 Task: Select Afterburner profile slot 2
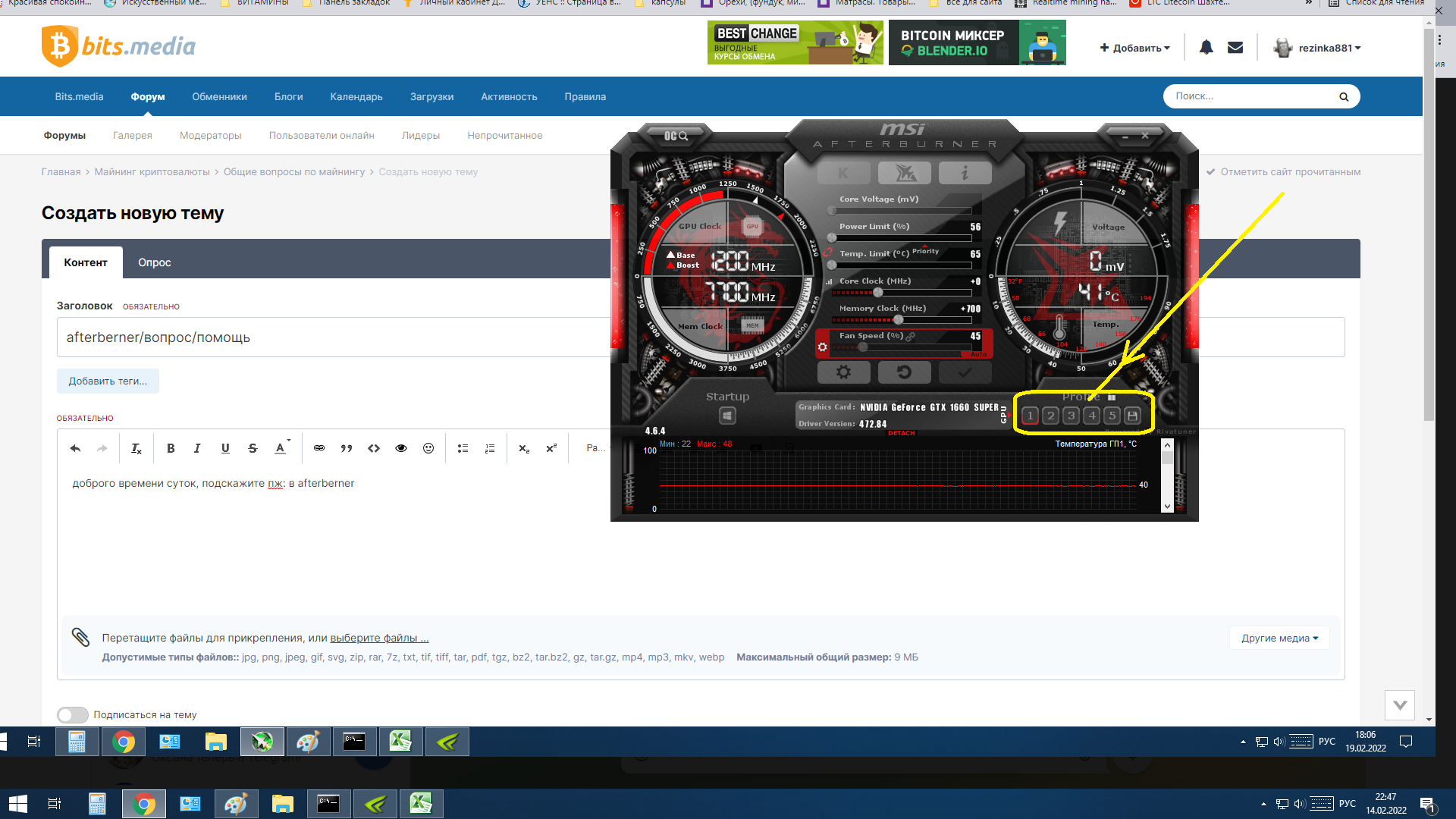pos(1050,416)
